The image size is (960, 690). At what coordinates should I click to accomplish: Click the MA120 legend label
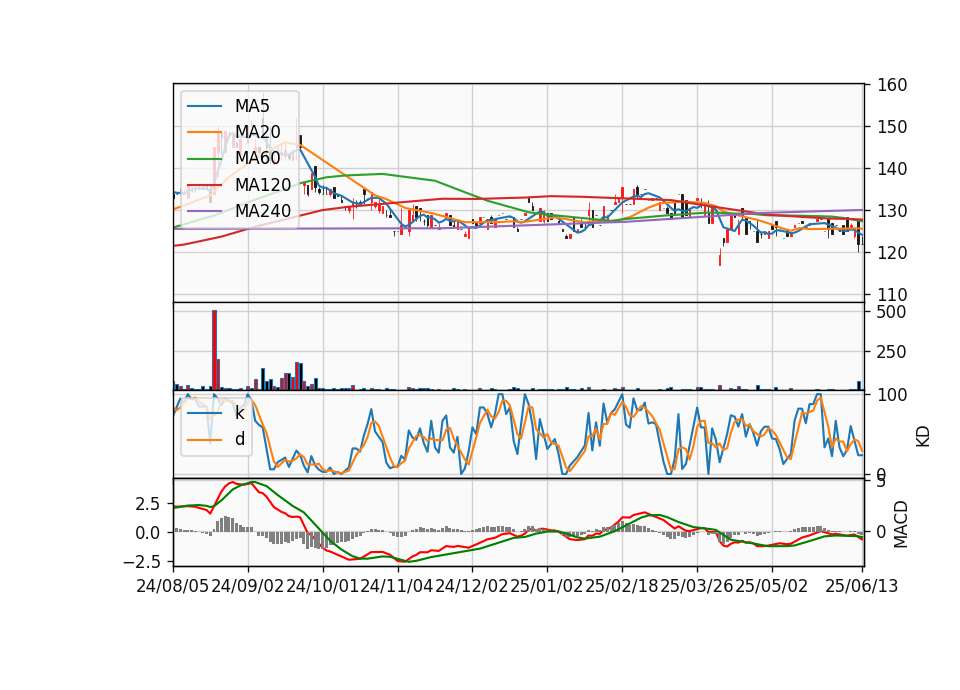(263, 184)
